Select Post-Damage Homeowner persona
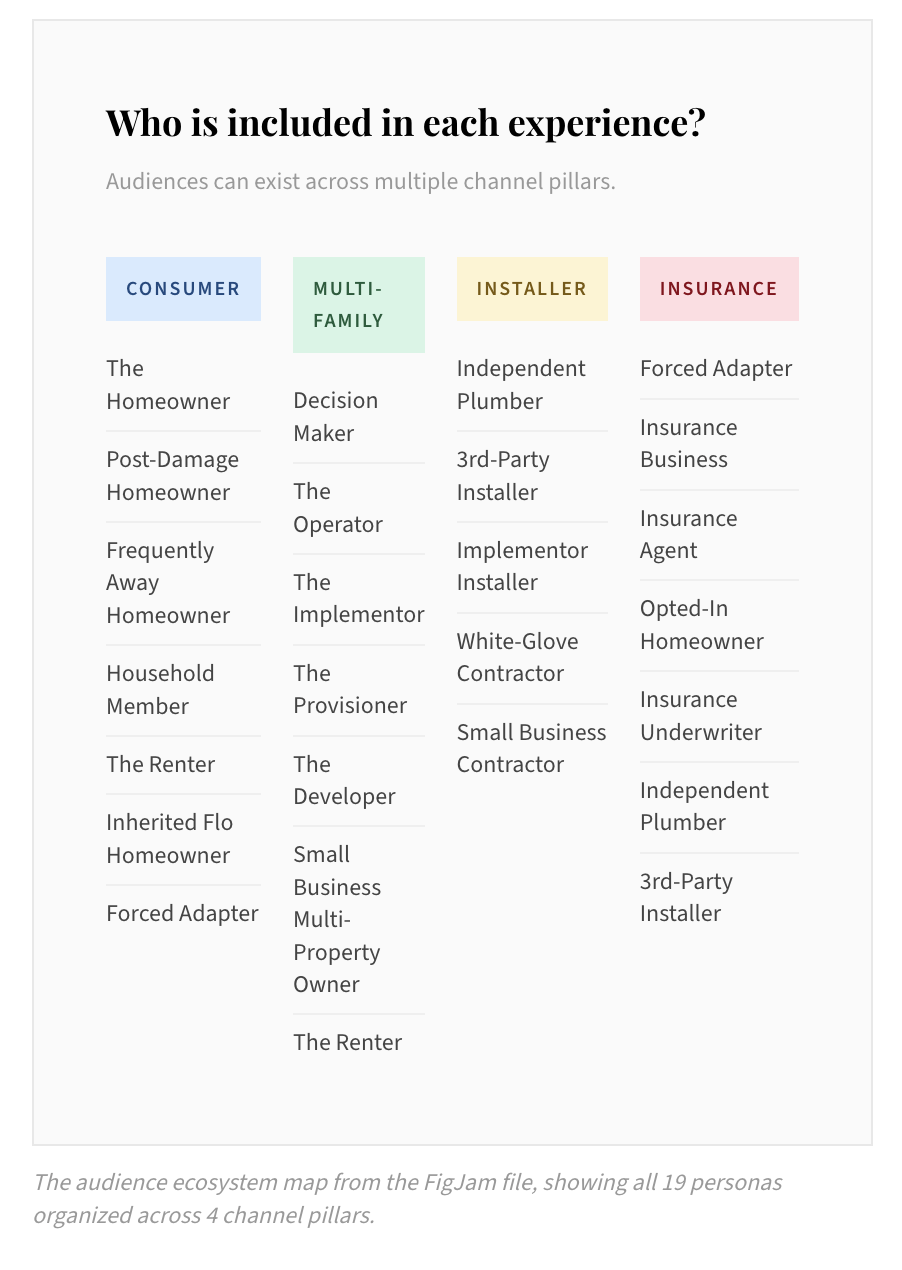Image resolution: width=902 pixels, height=1270 pixels. (x=173, y=476)
